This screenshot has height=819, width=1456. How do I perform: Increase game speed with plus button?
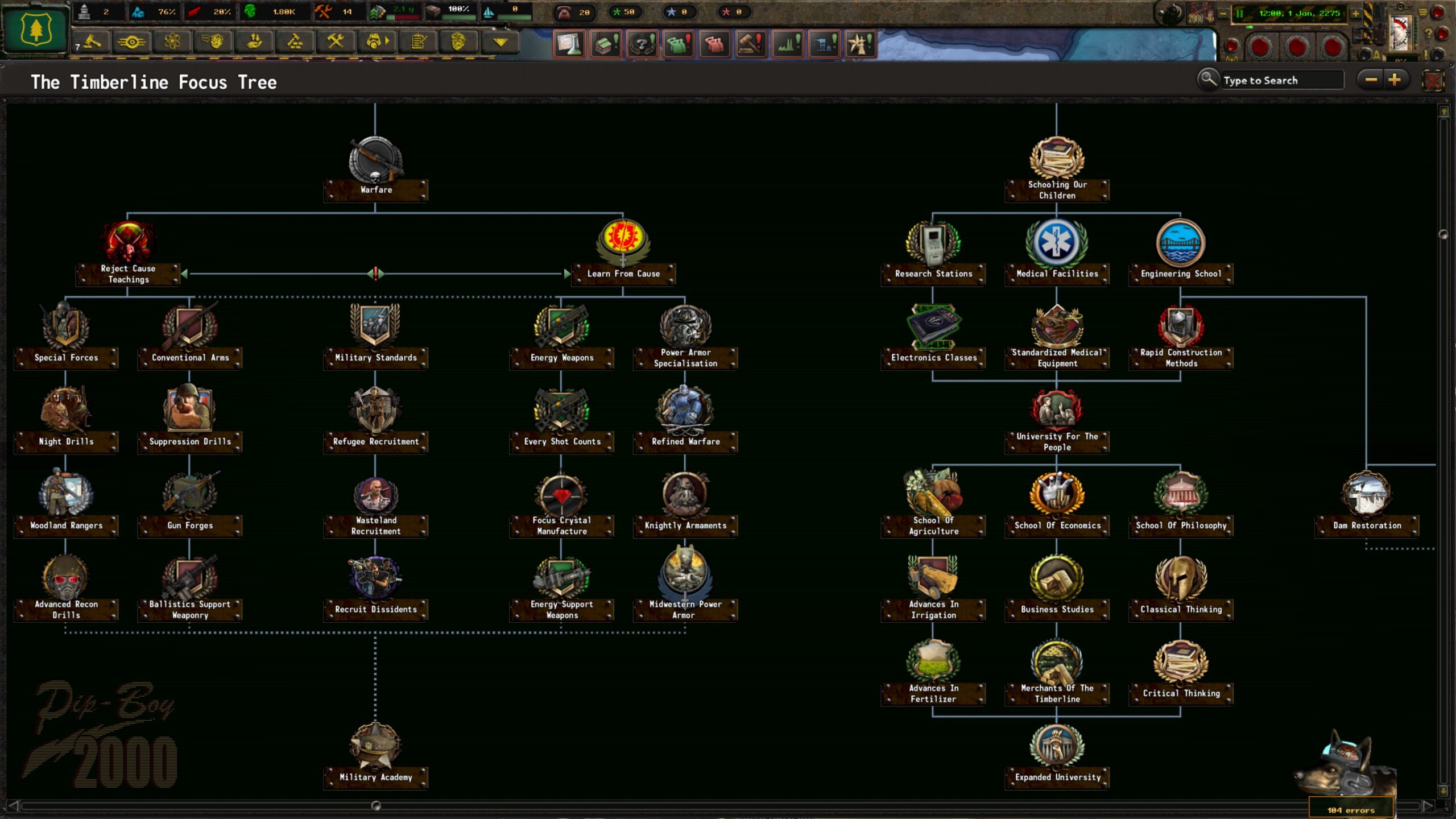[x=1355, y=13]
